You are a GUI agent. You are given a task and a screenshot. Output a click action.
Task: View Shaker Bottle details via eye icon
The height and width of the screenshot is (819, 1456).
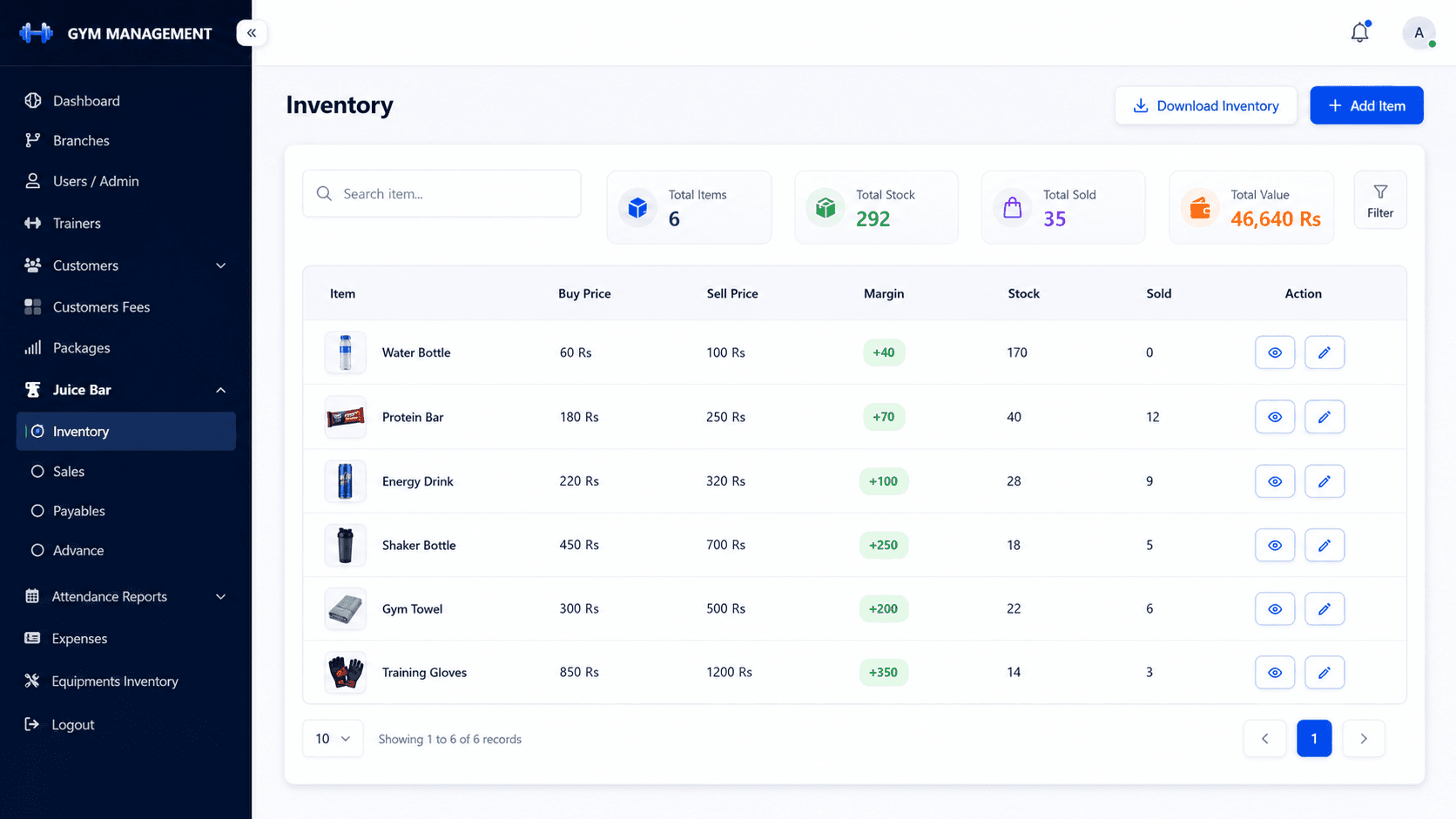1275,545
